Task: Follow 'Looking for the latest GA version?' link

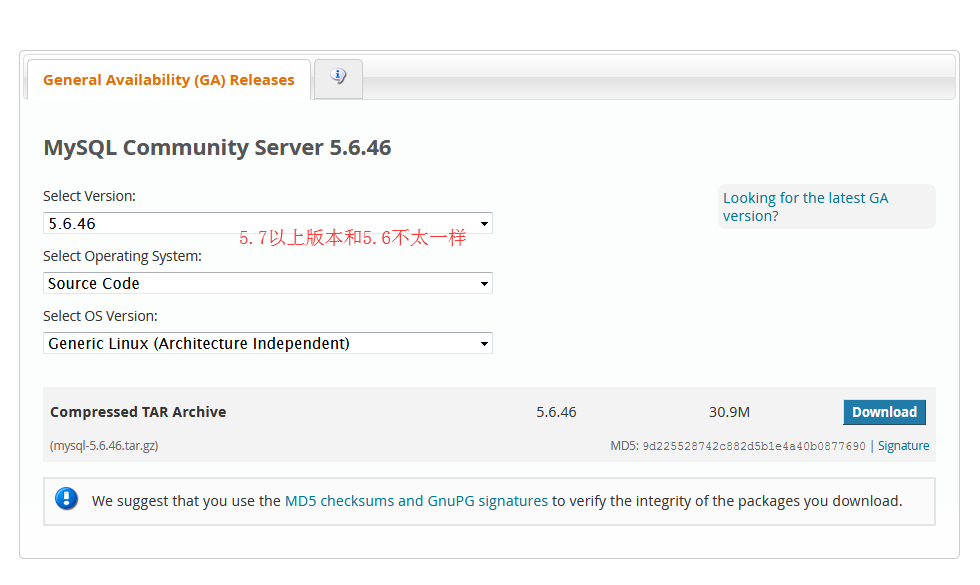Action: (x=805, y=207)
